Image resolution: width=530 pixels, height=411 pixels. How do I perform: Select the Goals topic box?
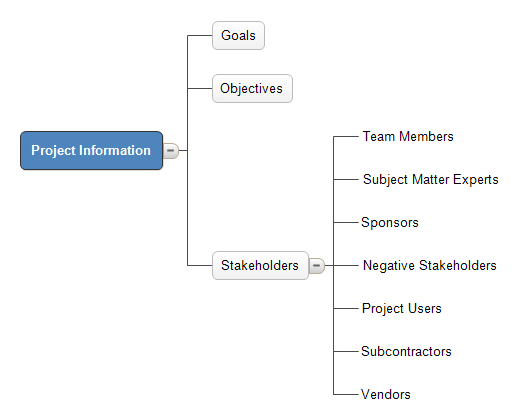(238, 35)
